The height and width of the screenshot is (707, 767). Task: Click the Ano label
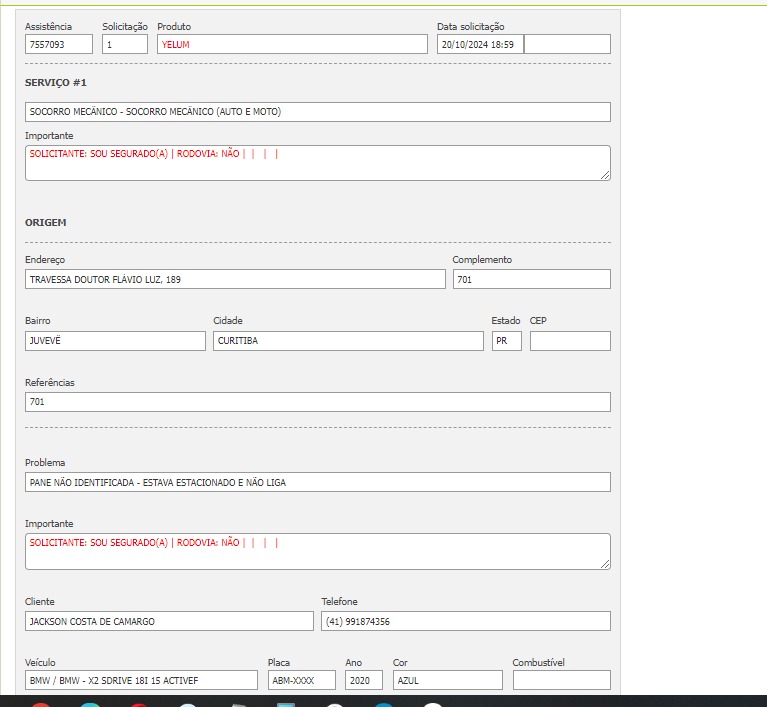354,662
